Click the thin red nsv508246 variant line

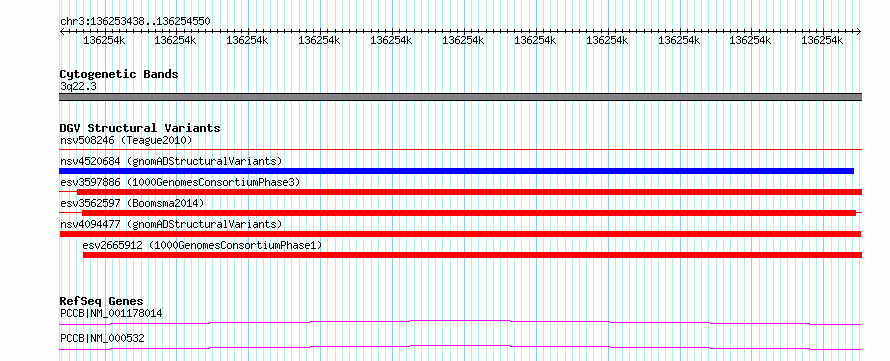tap(461, 150)
